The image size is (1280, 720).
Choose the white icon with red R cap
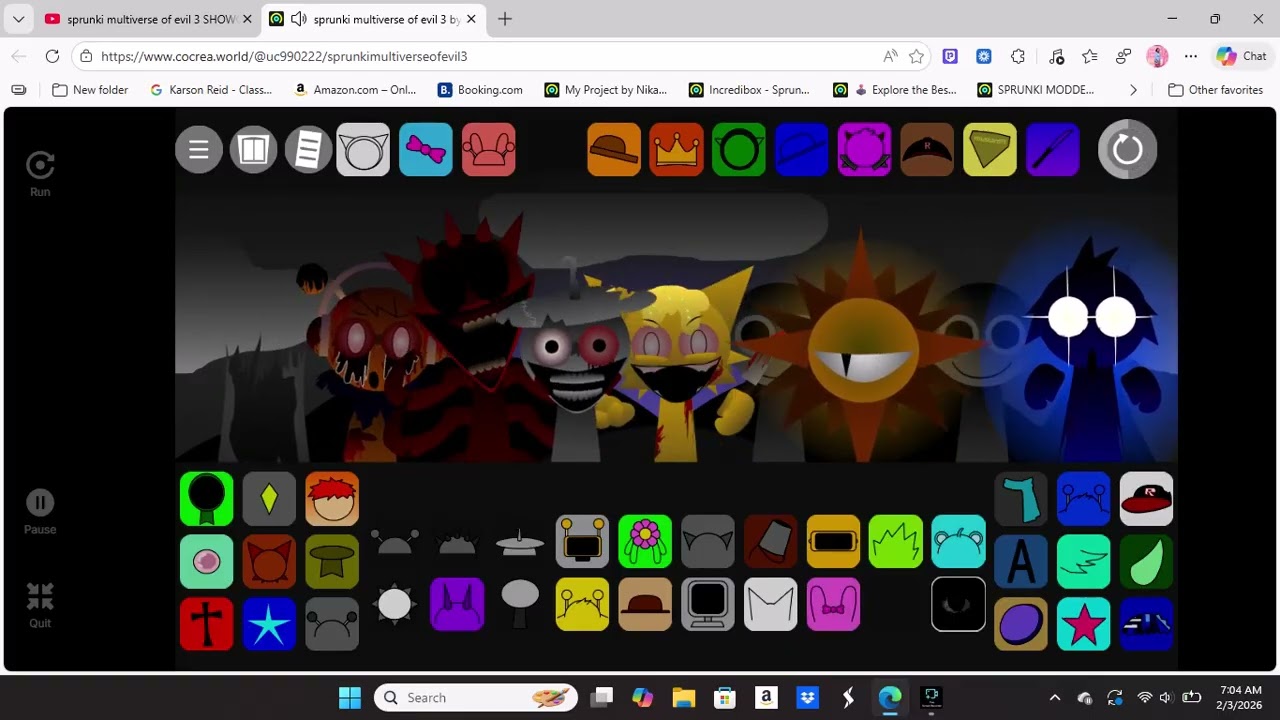[x=1146, y=499]
